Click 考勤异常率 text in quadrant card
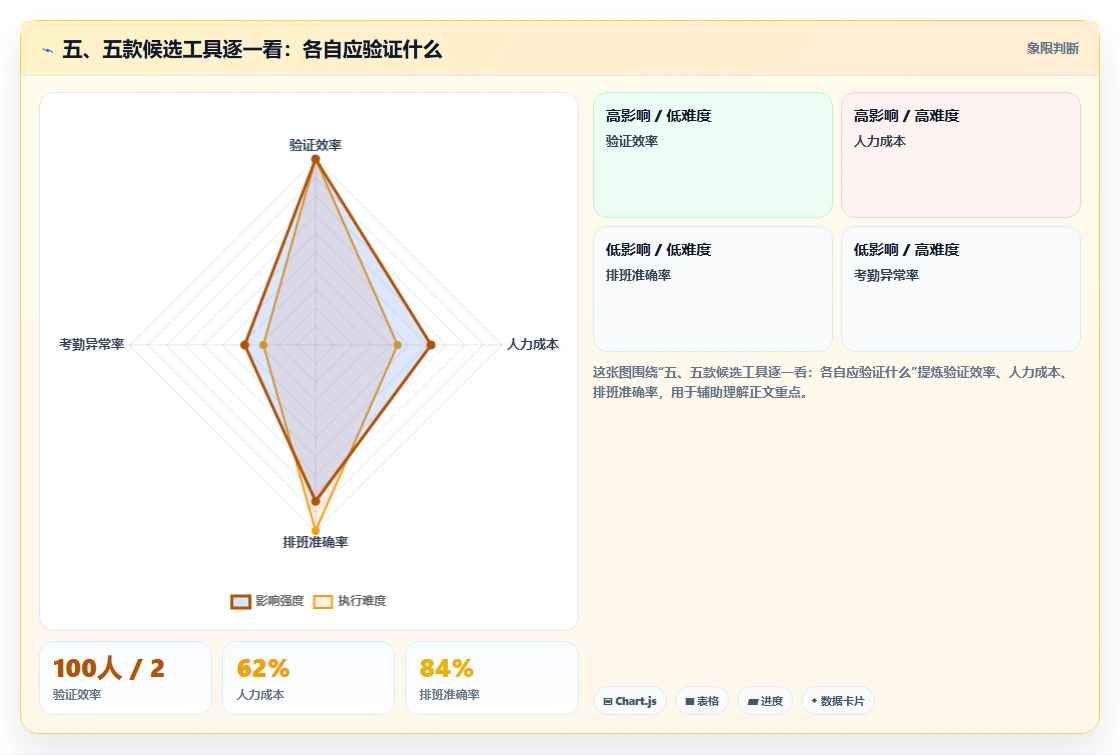Screen dimensions: 1120x755 886,275
